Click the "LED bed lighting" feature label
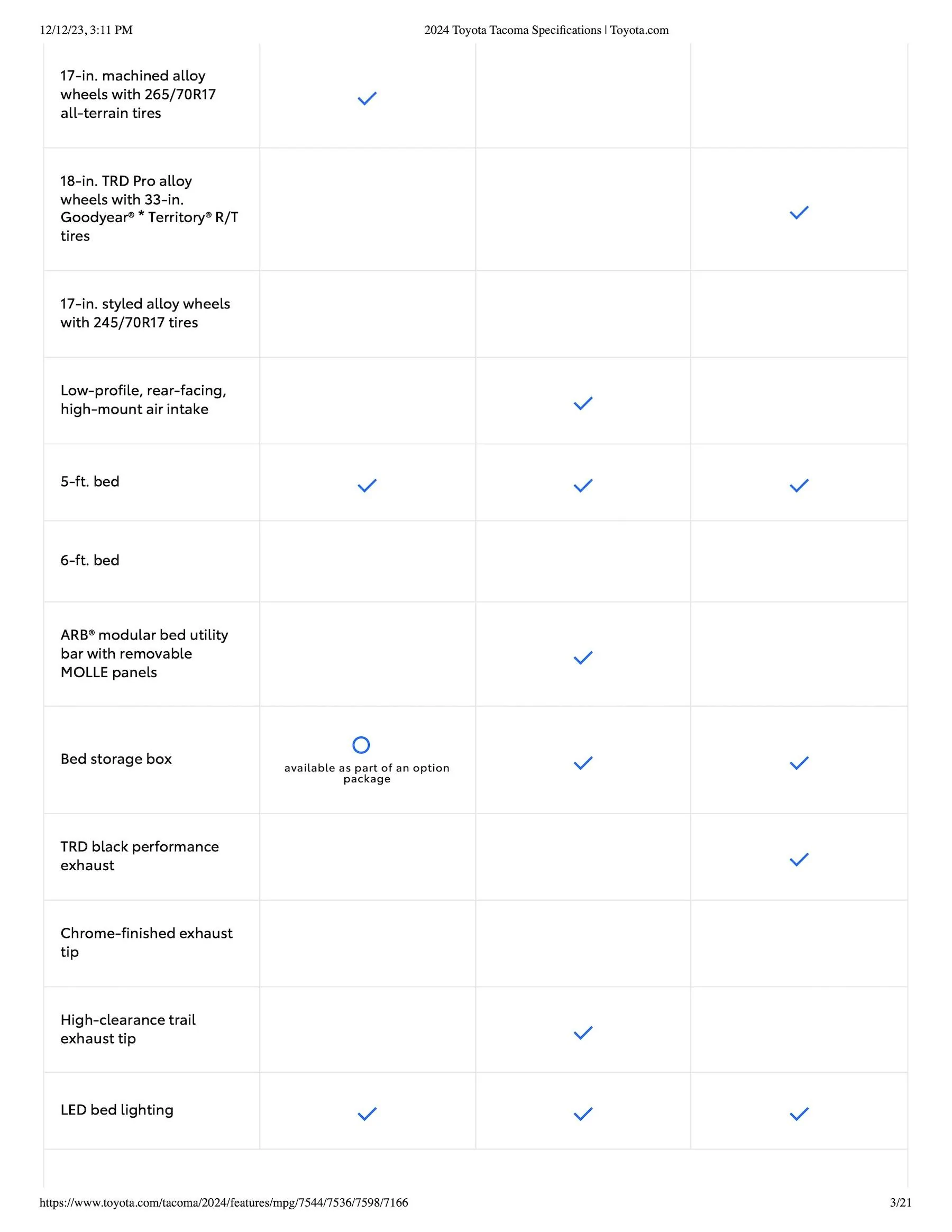Image resolution: width=952 pixels, height=1232 pixels. 117,1110
